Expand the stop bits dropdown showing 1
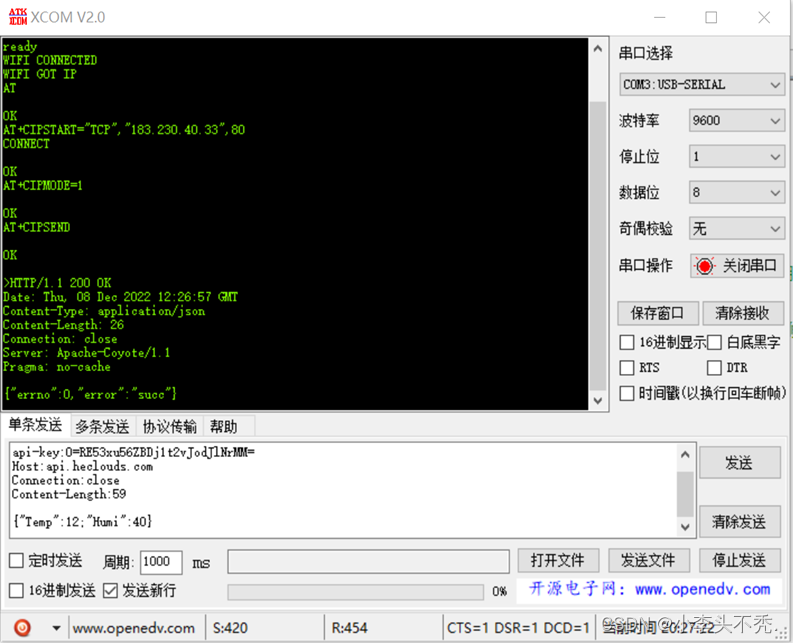The image size is (793, 643). point(736,156)
